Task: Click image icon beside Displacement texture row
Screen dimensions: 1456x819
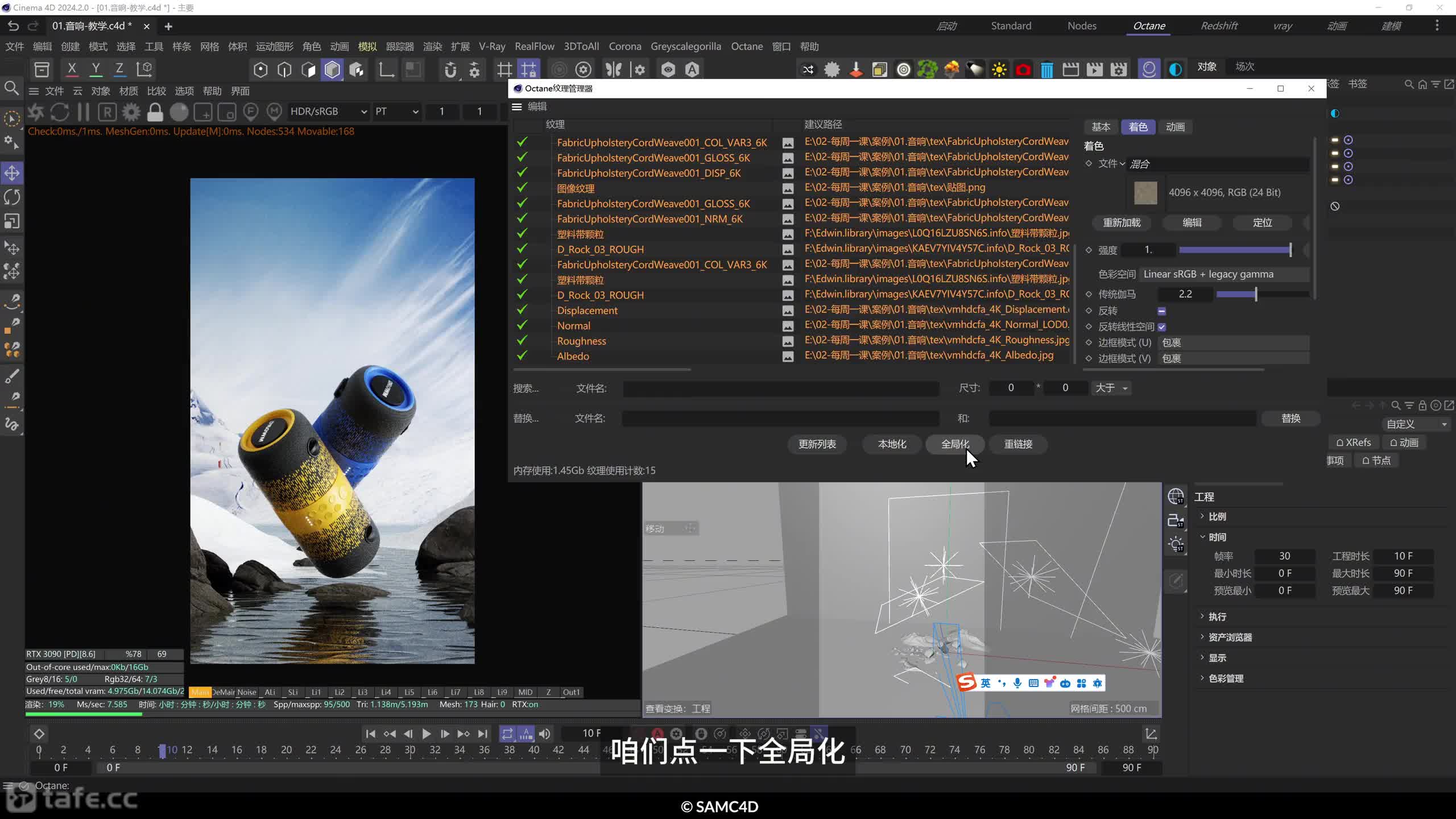Action: coord(788,311)
